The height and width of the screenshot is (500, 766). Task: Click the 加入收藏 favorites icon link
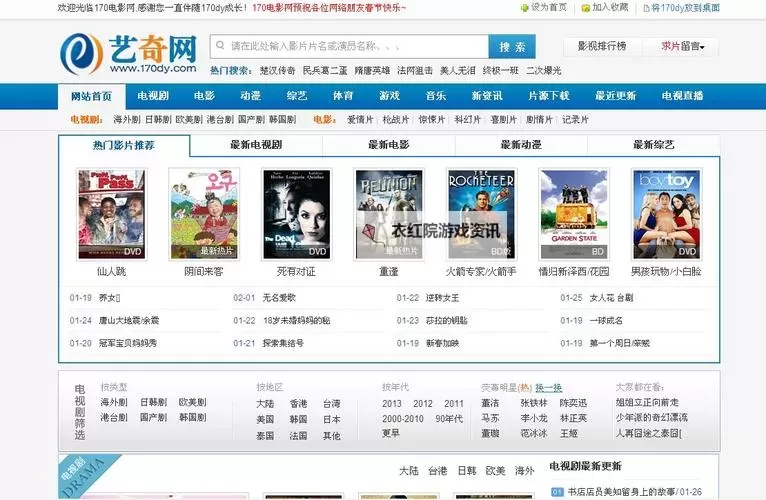coord(605,7)
